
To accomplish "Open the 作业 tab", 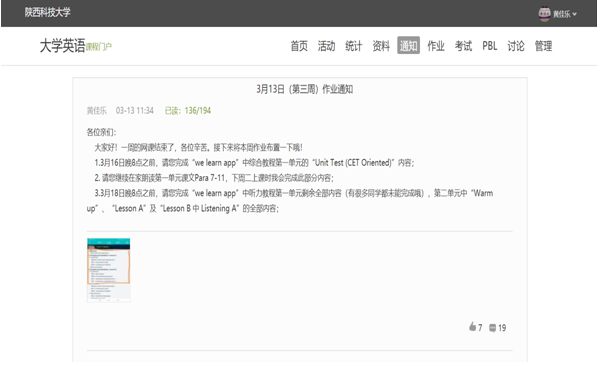I will pos(436,46).
